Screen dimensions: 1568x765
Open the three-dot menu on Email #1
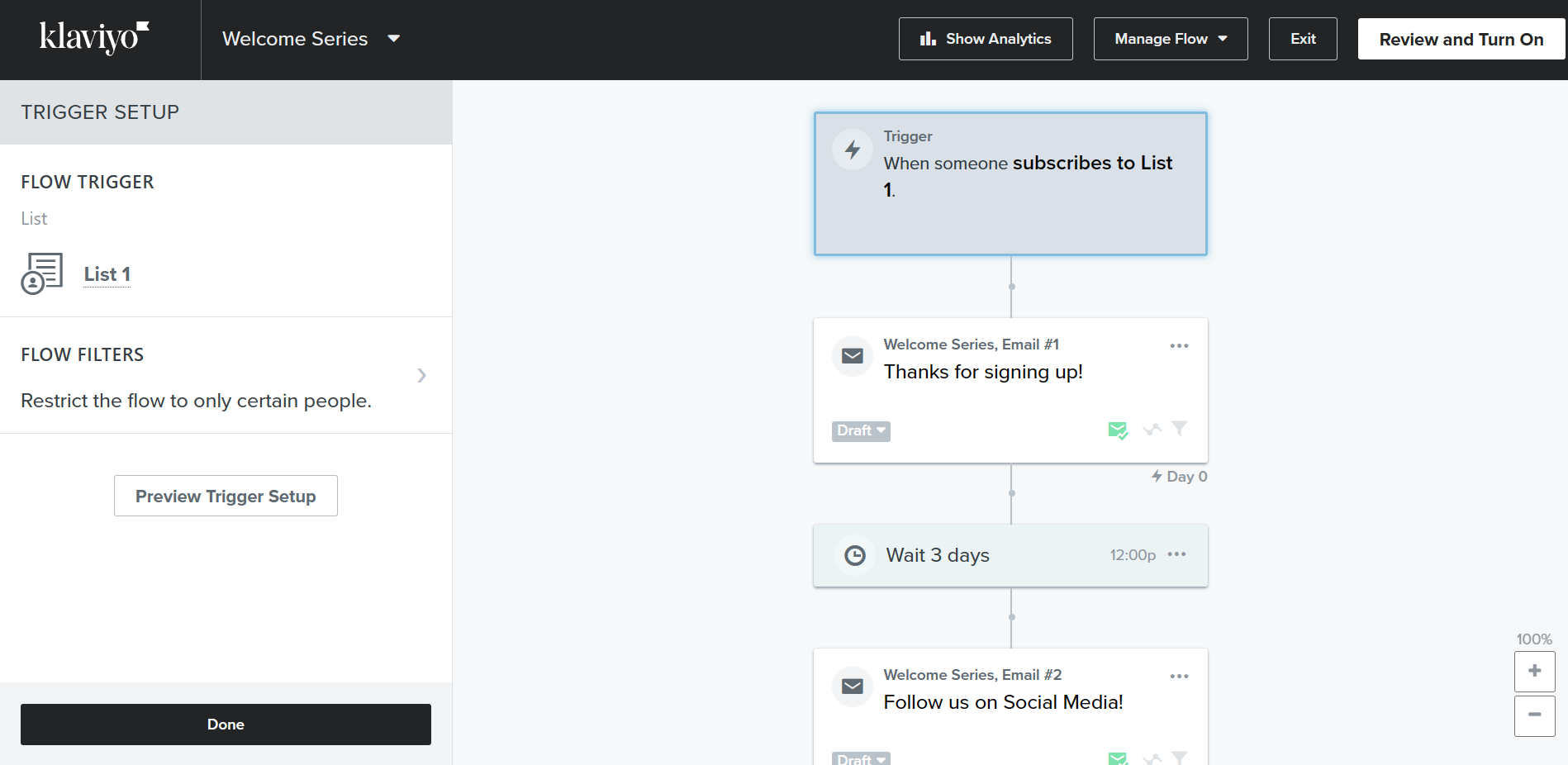tap(1179, 346)
